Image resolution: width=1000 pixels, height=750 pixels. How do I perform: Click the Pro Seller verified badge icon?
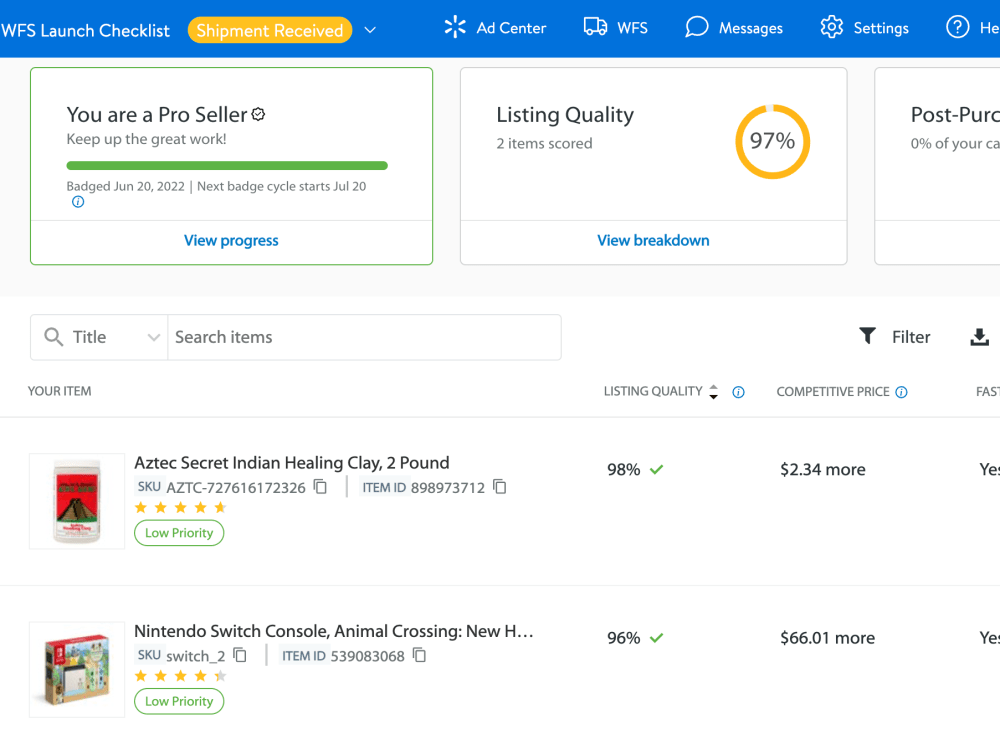(x=258, y=114)
